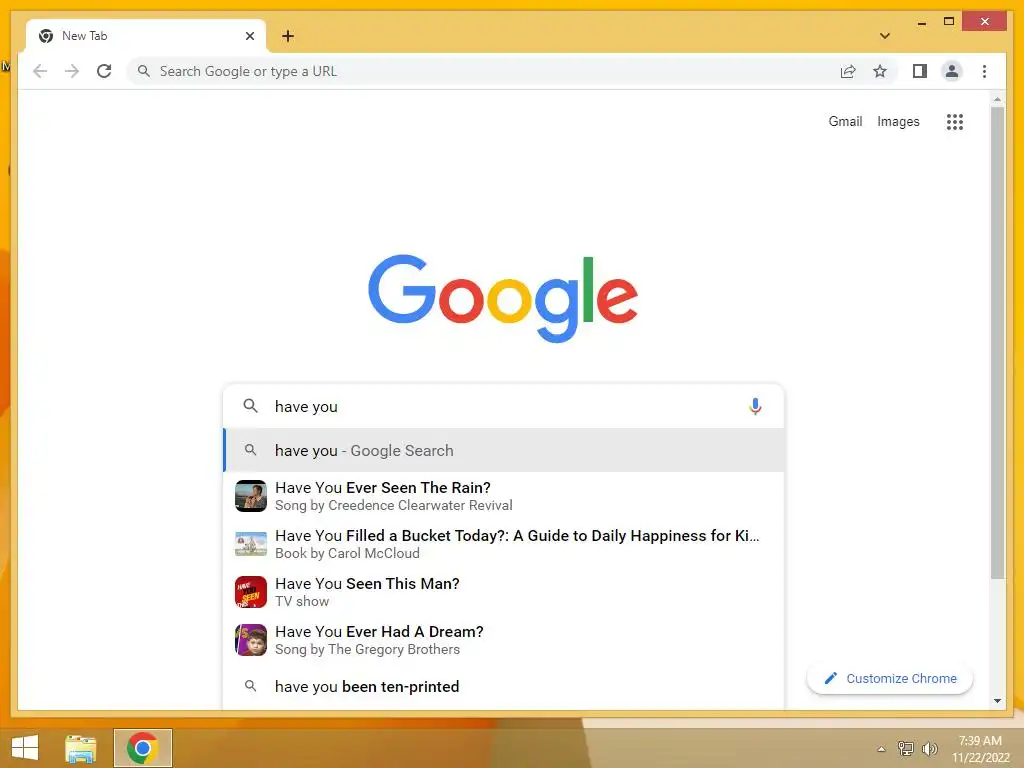1024x768 pixels.
Task: Reload the current page
Action: 104,71
